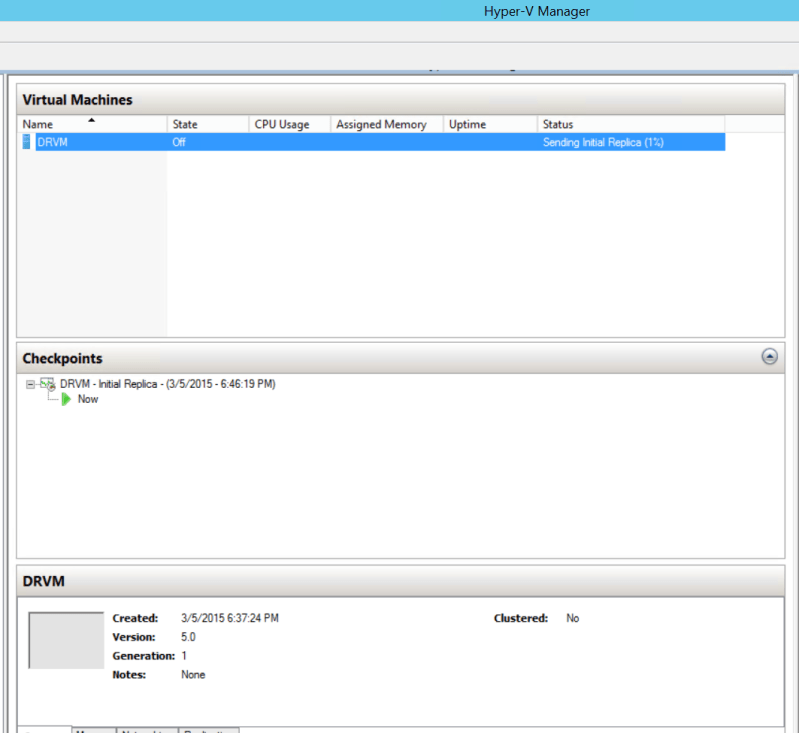Image resolution: width=799 pixels, height=733 pixels.
Task: Click the Uptime column header
Action: pyautogui.click(x=490, y=124)
